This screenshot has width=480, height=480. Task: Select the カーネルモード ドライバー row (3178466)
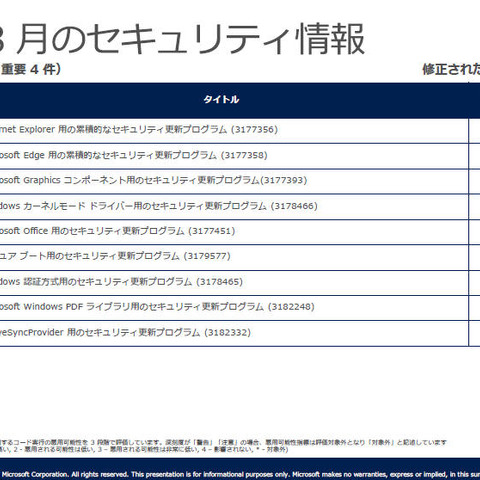[x=234, y=207]
